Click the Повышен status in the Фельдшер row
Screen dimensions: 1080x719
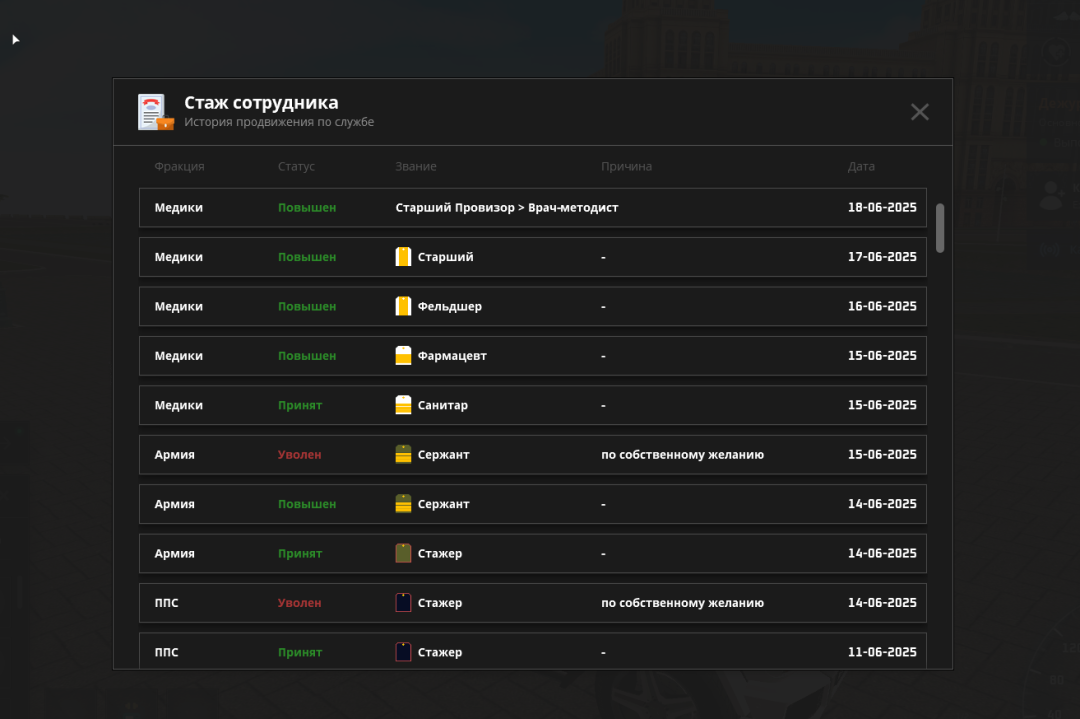click(307, 306)
